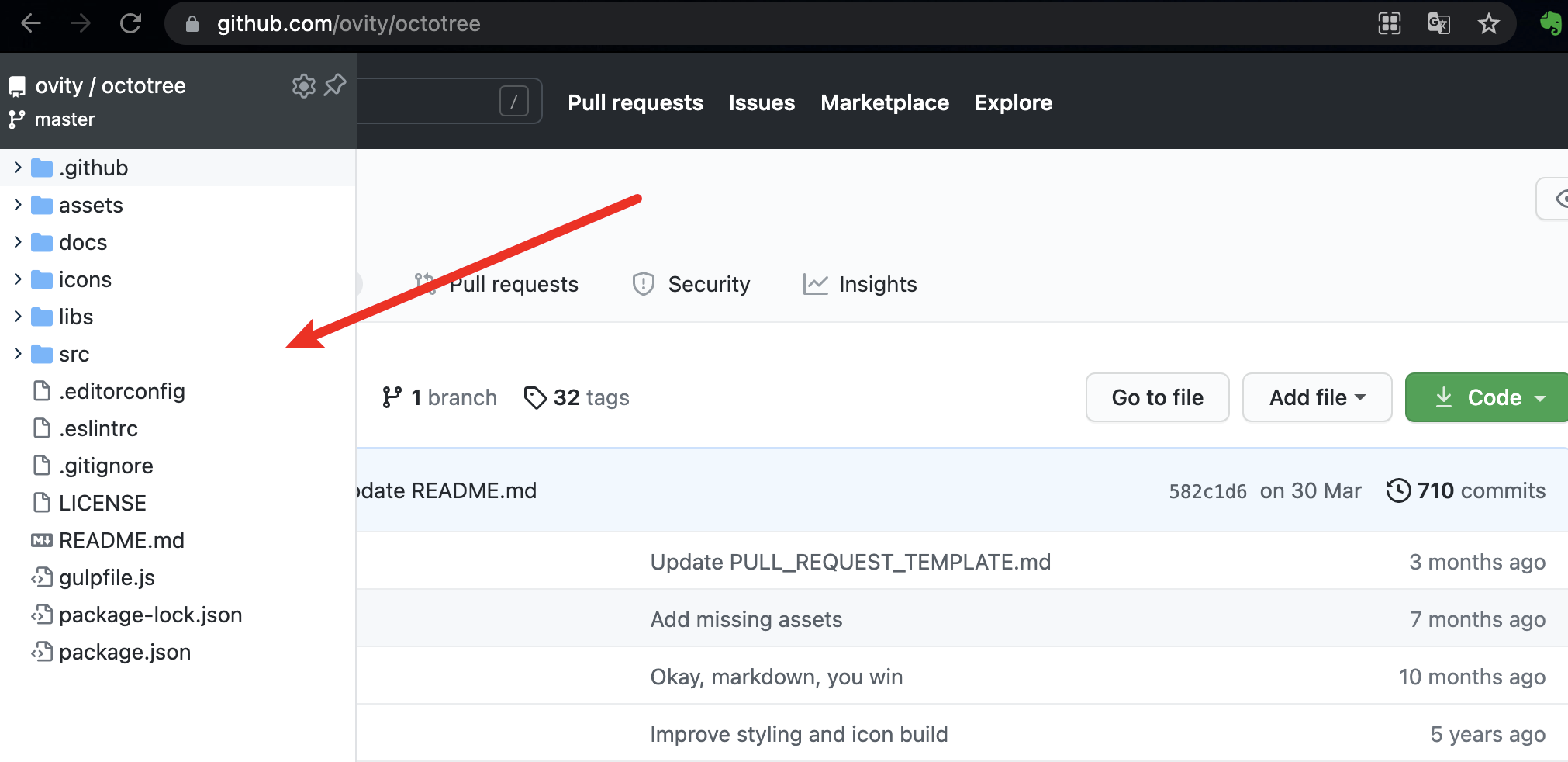
Task: Click the branch icon beside 1 branch
Action: tap(392, 397)
